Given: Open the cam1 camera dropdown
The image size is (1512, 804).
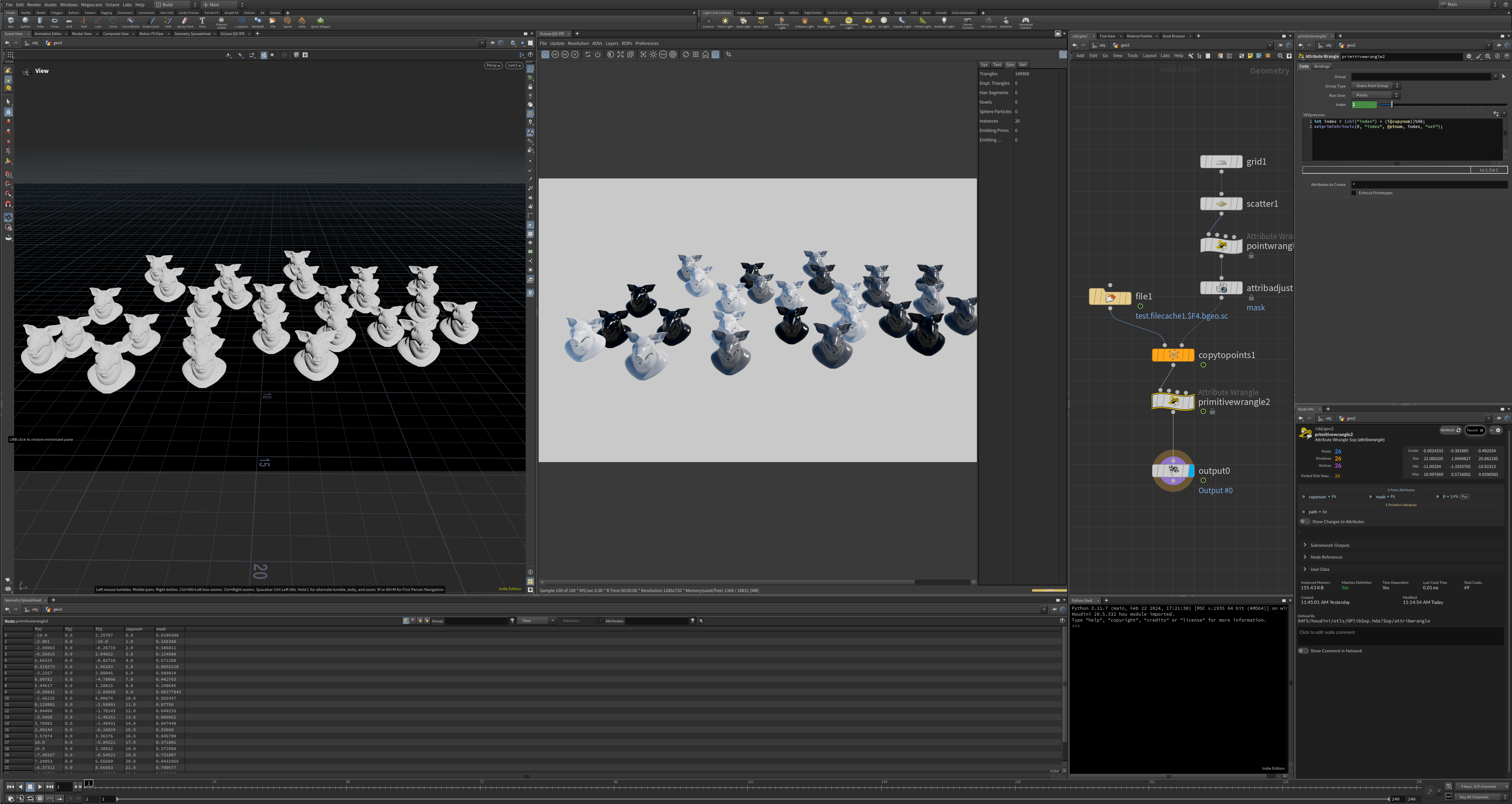Looking at the screenshot, I should tap(514, 66).
